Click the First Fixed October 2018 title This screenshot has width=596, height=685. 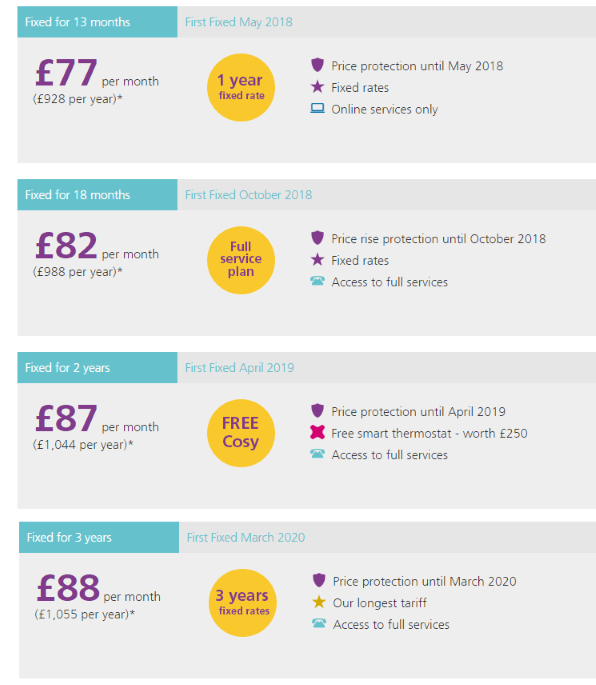(x=248, y=195)
